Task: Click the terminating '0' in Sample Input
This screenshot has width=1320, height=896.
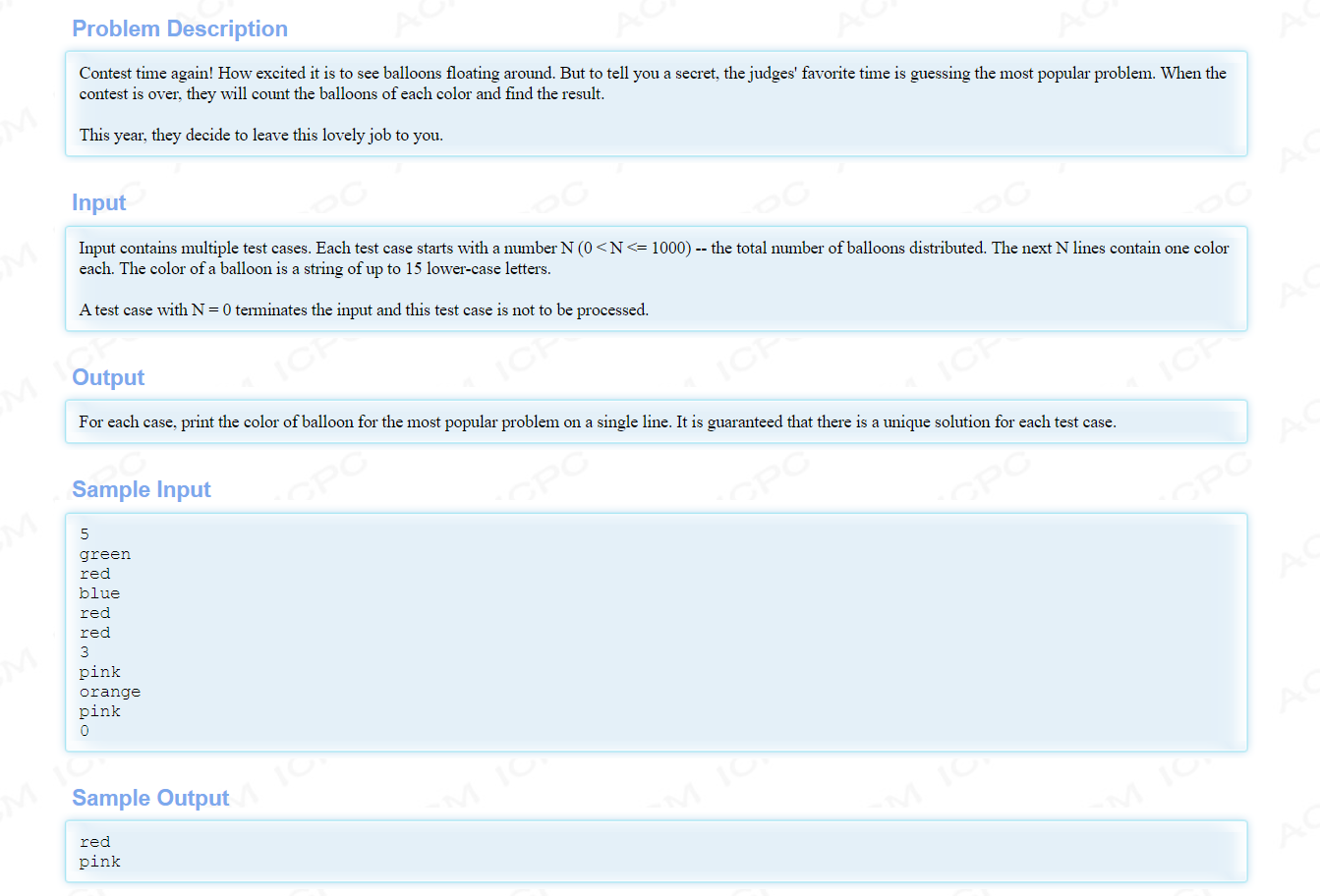Action: coord(85,731)
